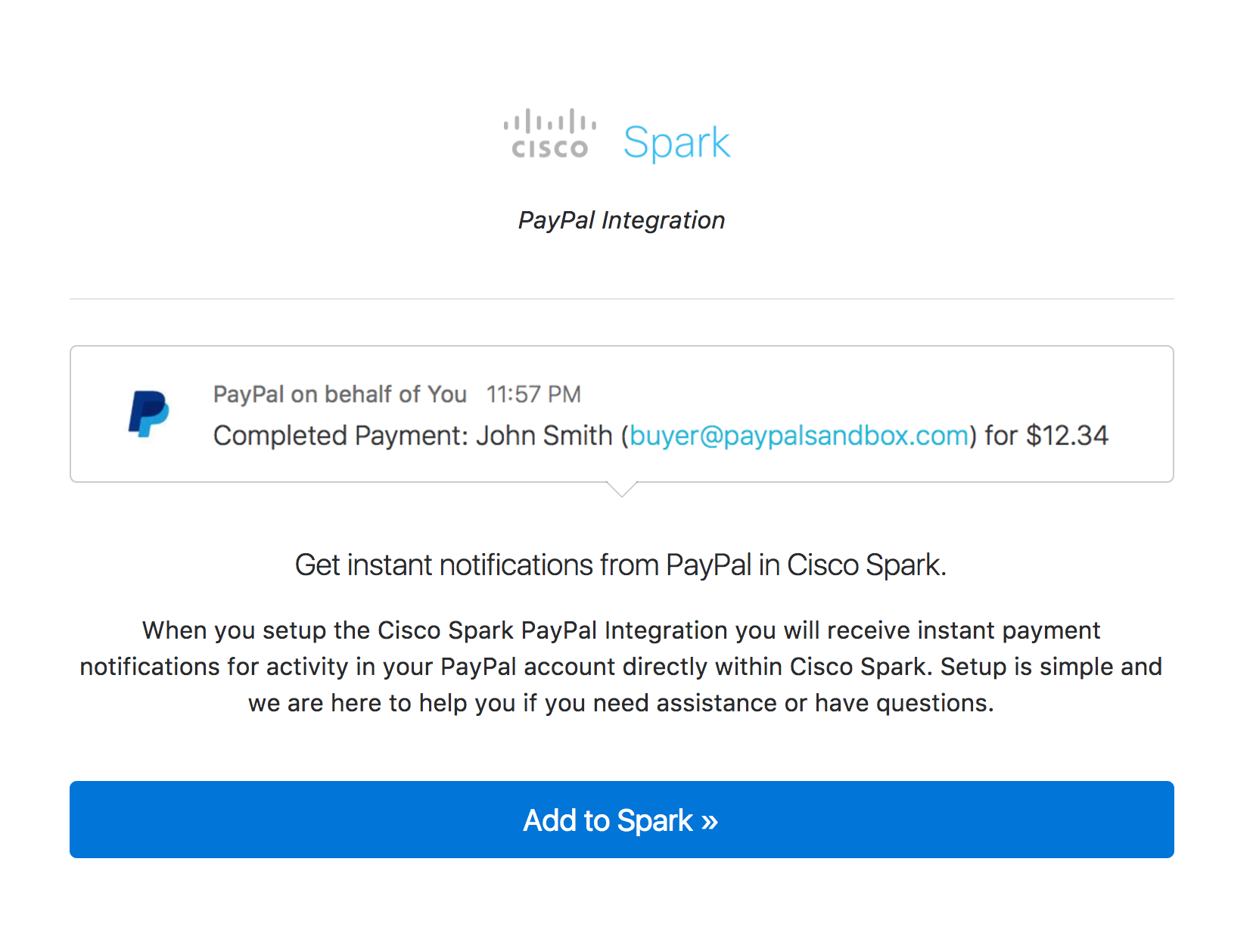Click 'John Smith' in the notification
Screen dimensions: 1253x952
(544, 436)
